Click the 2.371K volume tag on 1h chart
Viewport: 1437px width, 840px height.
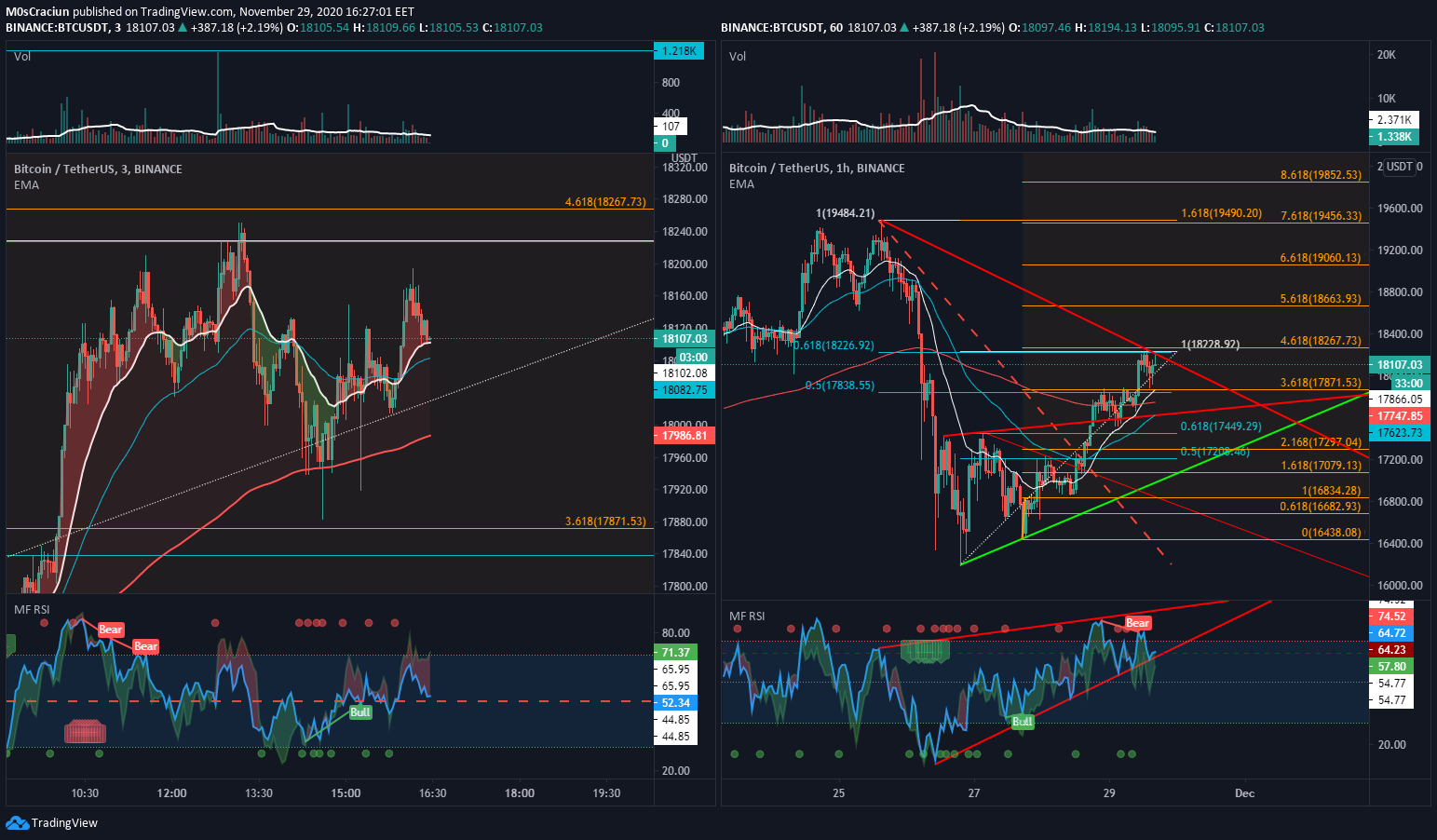(1394, 119)
